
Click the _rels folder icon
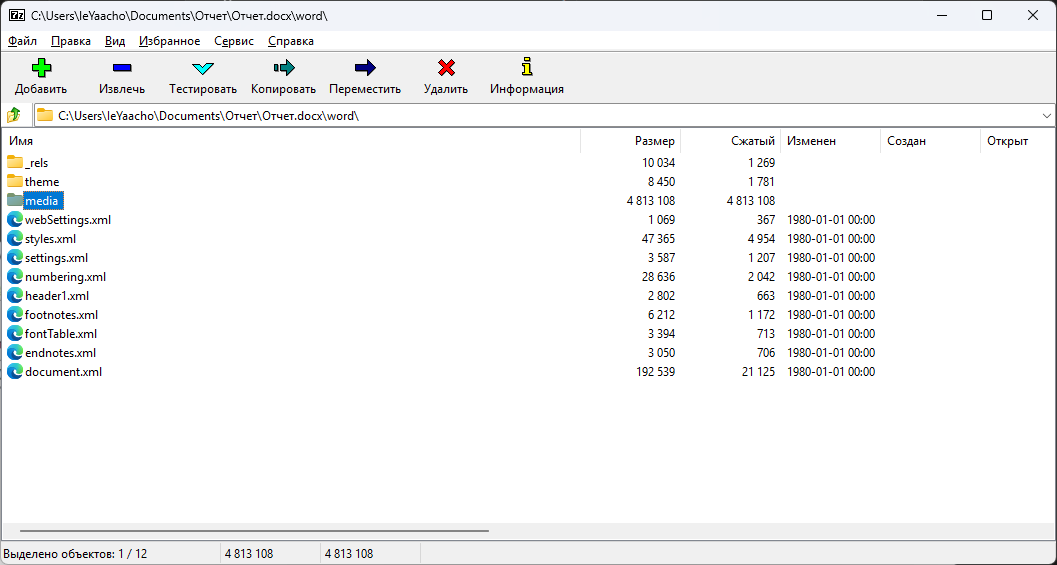tap(15, 162)
